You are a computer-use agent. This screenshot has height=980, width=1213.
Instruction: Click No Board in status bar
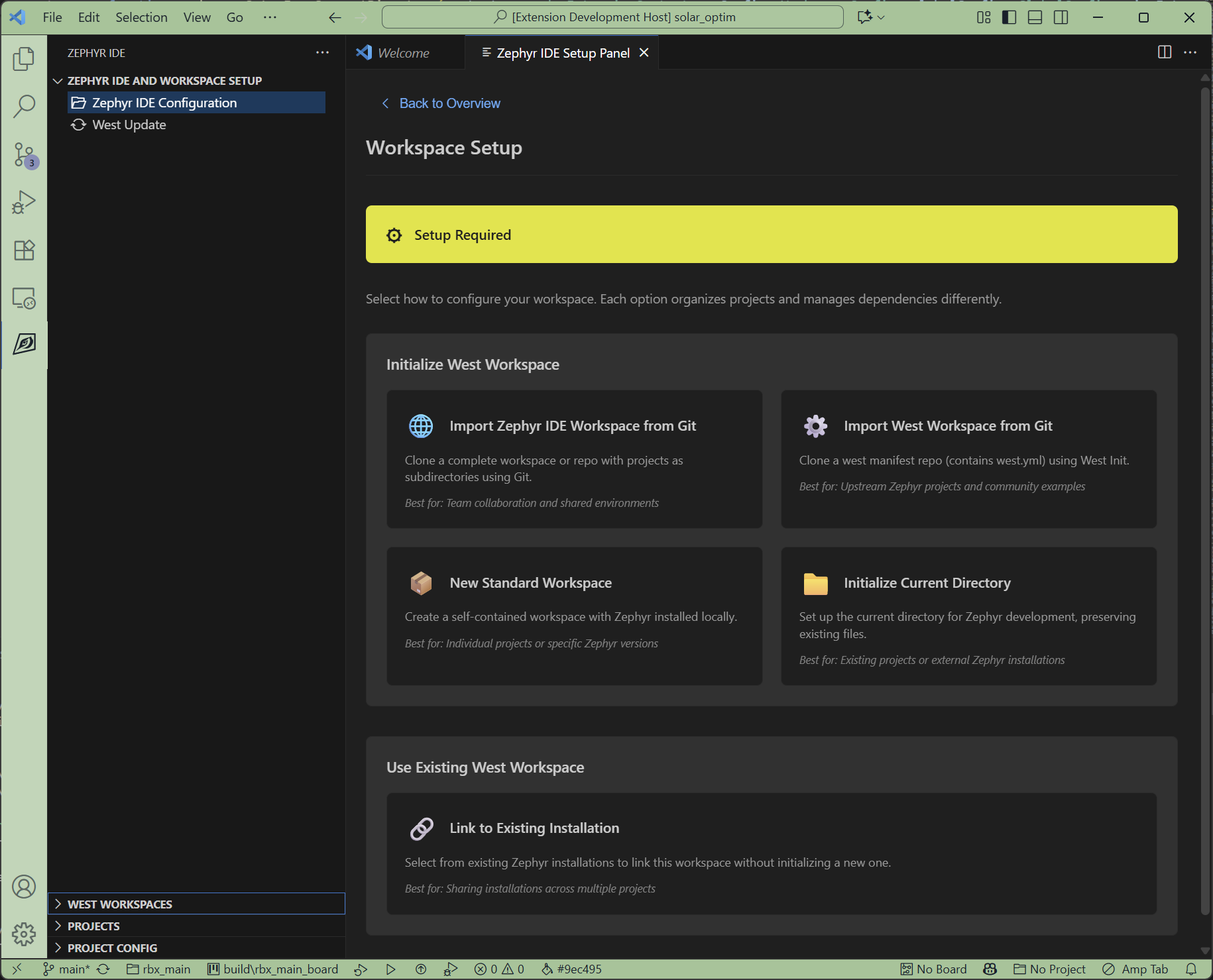933,969
